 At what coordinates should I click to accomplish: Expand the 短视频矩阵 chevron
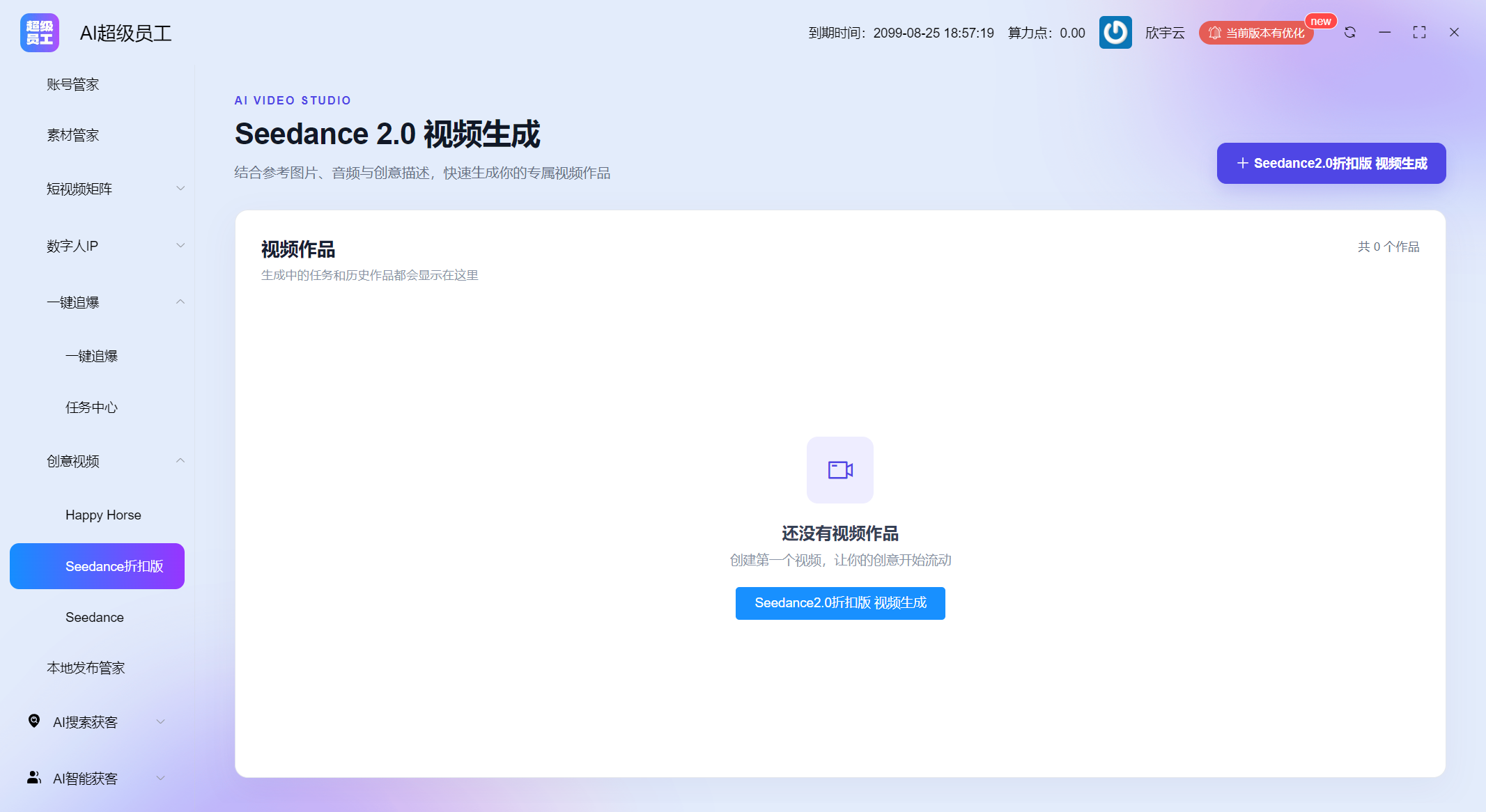(x=180, y=189)
